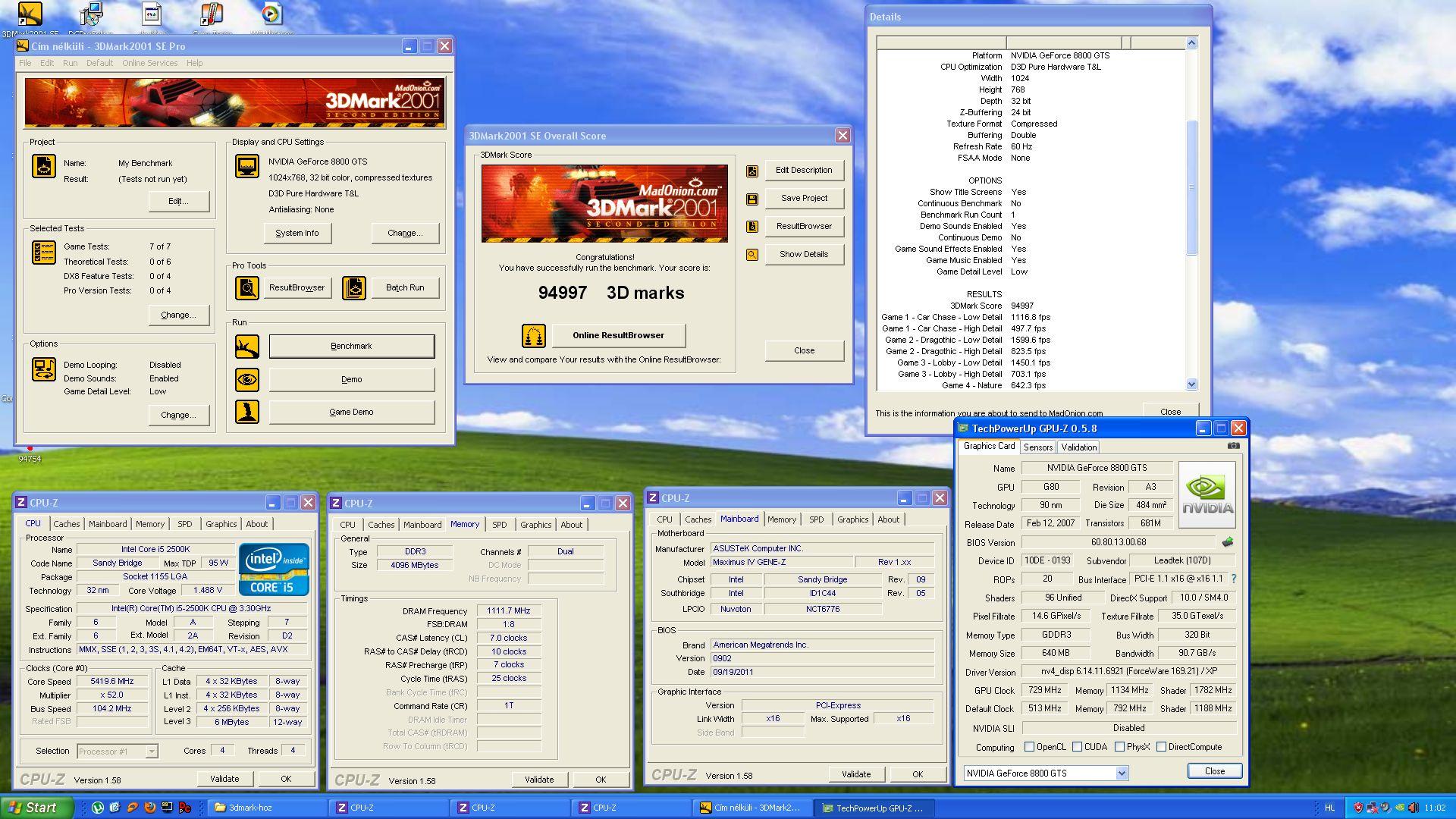
Task: Open the Processor #1 selection dropdown in CPU-Z
Action: [152, 752]
